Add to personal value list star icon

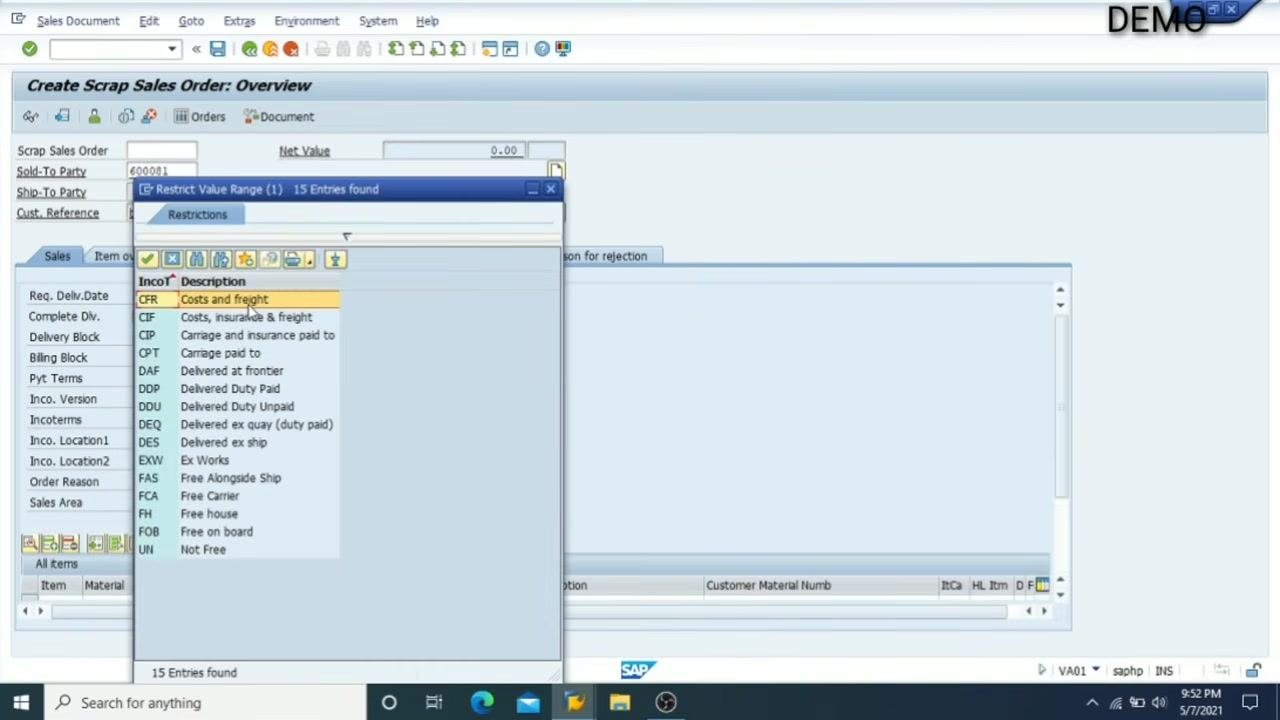pyautogui.click(x=245, y=260)
